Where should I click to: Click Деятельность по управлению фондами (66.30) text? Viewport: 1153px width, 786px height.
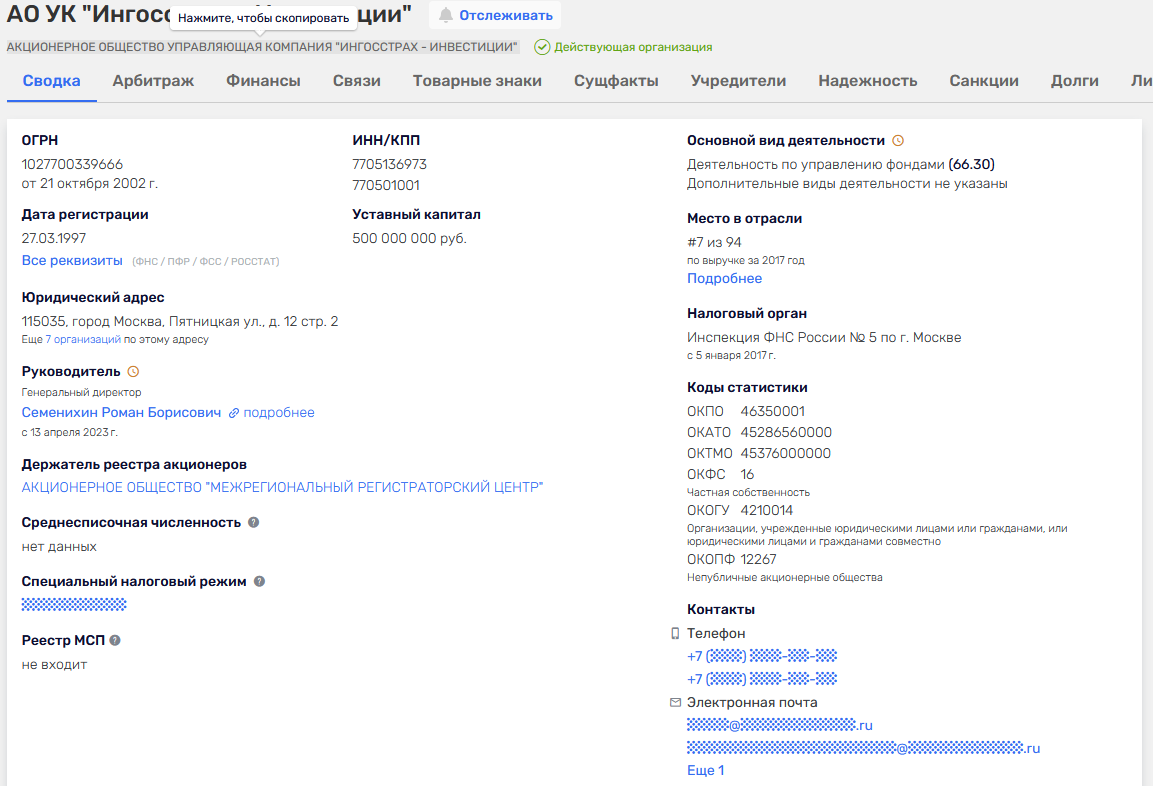840,164
